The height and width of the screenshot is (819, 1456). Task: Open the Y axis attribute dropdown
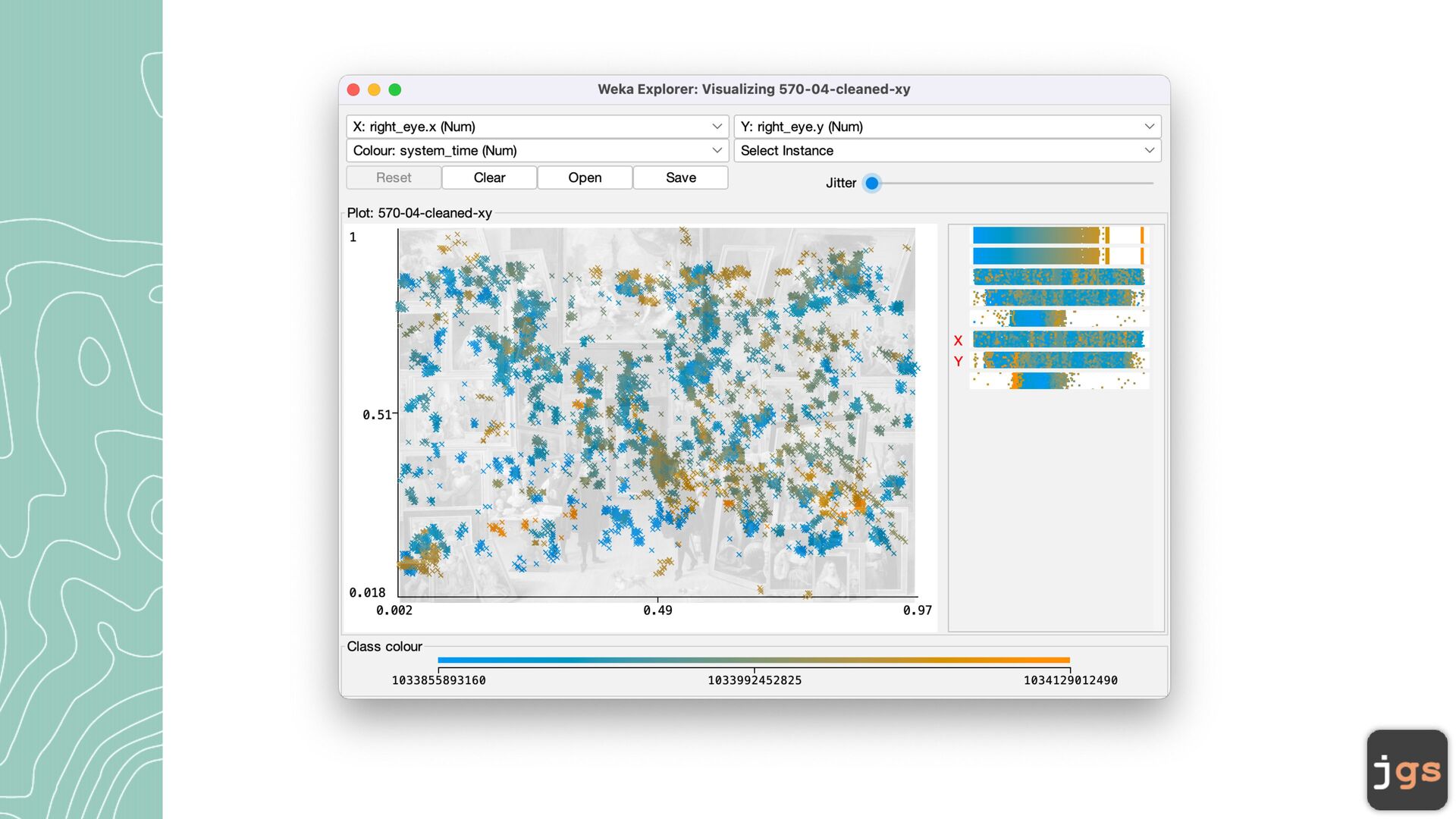[946, 127]
